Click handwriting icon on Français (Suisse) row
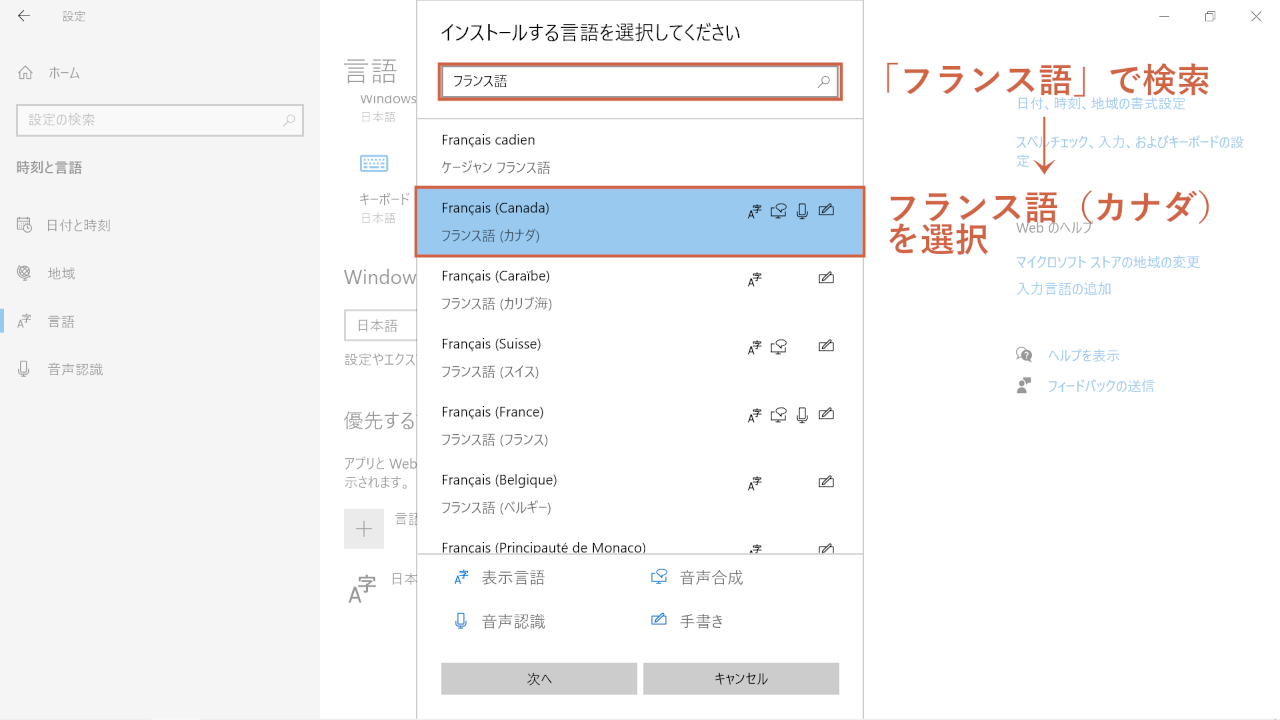 pos(826,346)
